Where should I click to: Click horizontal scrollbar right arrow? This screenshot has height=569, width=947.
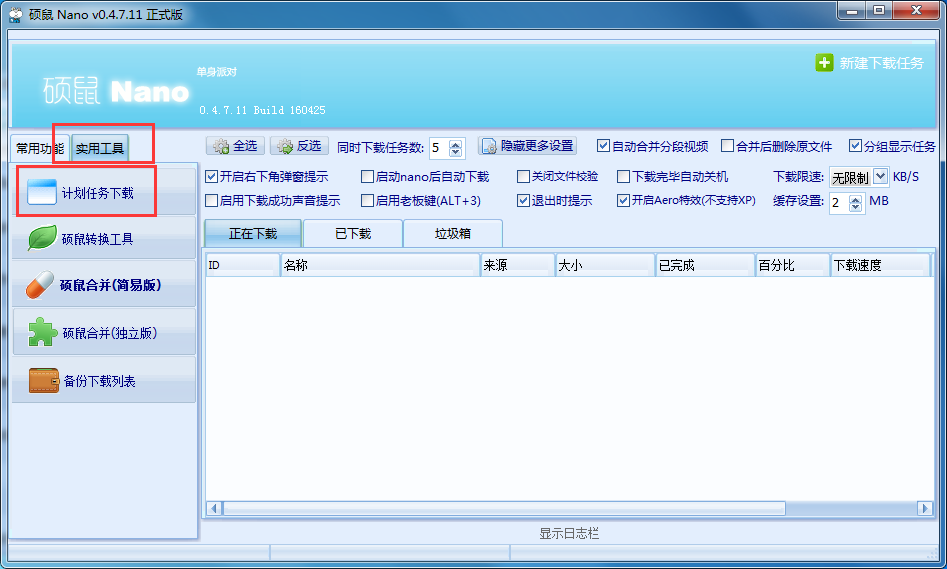[925, 509]
